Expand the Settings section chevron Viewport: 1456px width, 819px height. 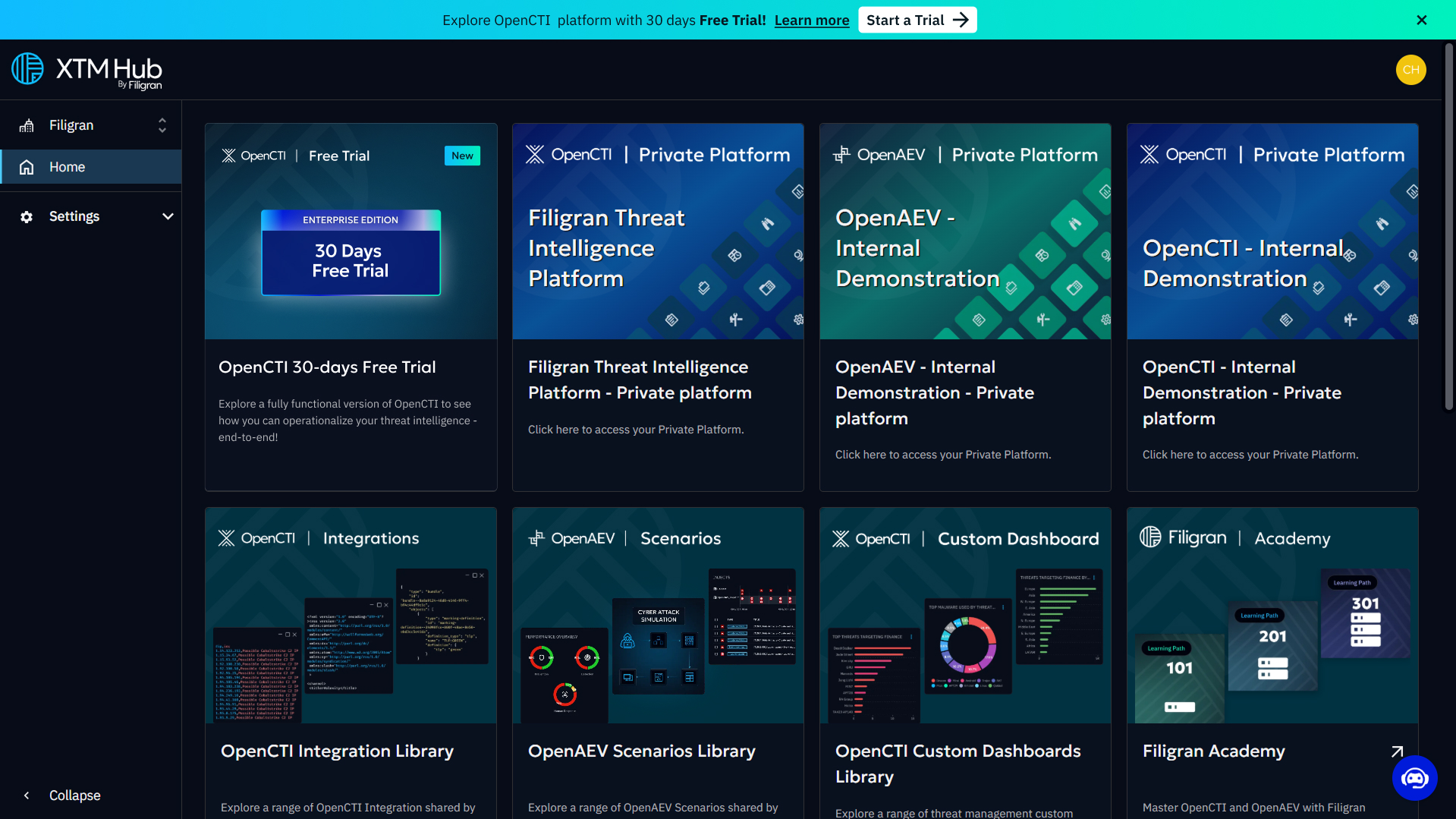pos(168,216)
